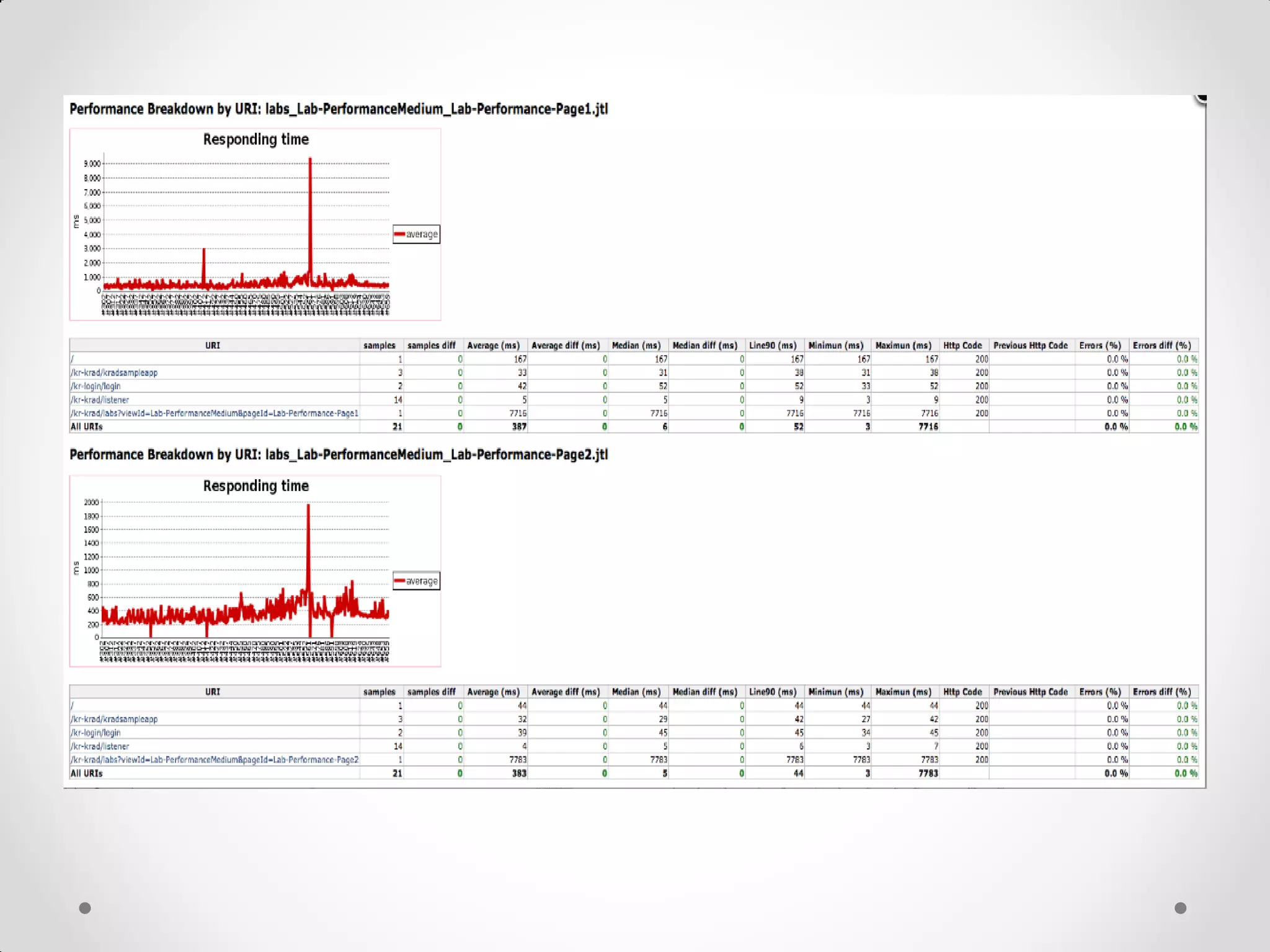Click the Page2 Responding time chart
The image size is (1270, 952).
[247, 570]
